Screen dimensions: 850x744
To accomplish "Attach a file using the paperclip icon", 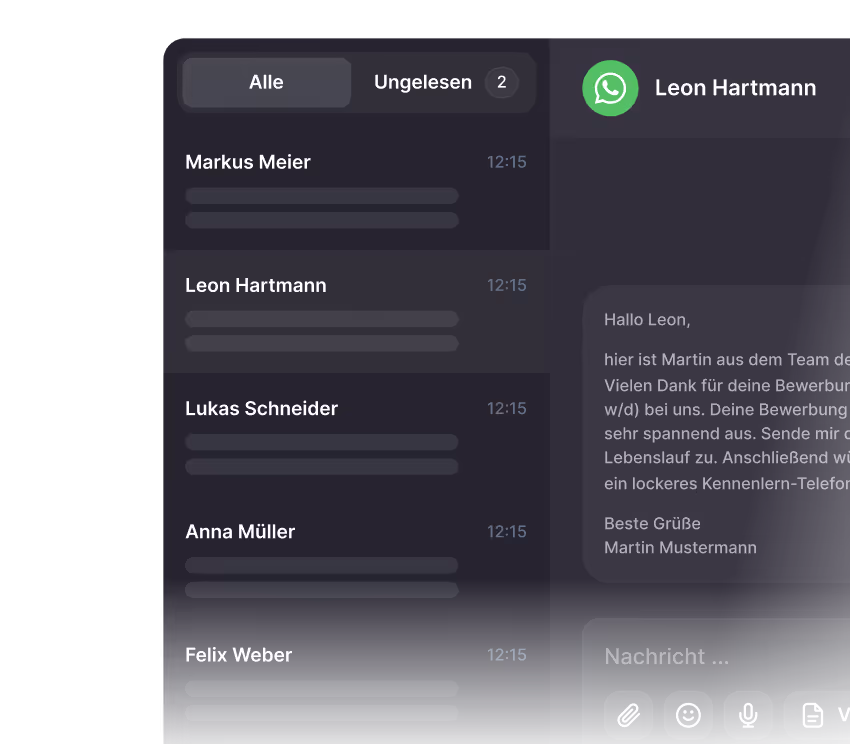I will point(628,714).
